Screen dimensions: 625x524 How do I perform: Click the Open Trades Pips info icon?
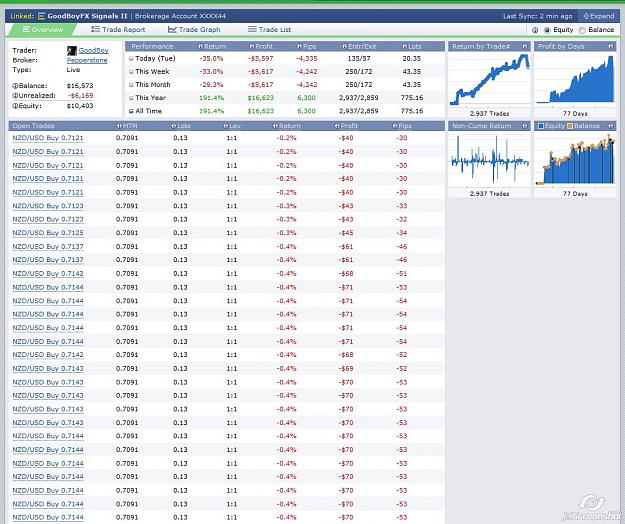click(395, 126)
